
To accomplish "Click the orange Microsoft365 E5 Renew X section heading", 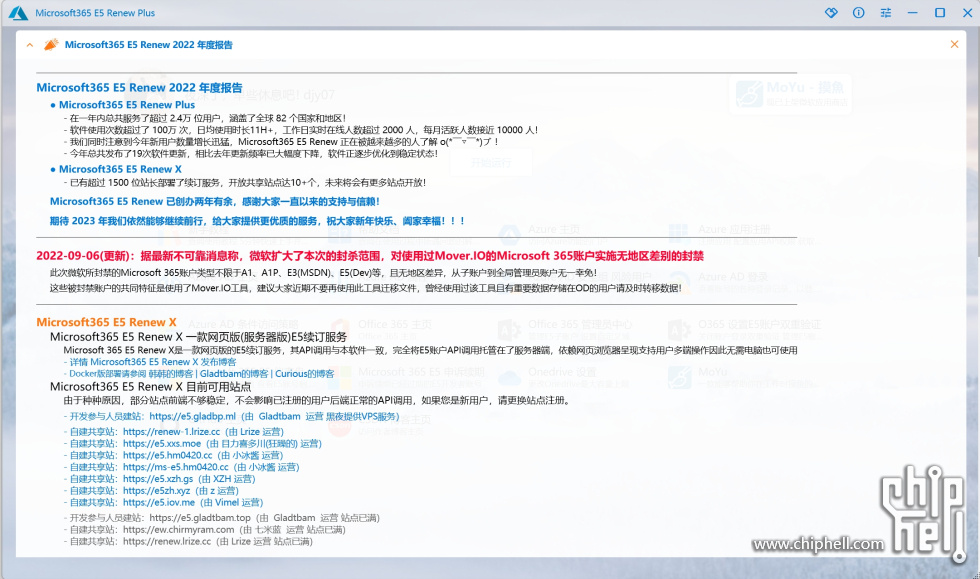I will (x=106, y=323).
